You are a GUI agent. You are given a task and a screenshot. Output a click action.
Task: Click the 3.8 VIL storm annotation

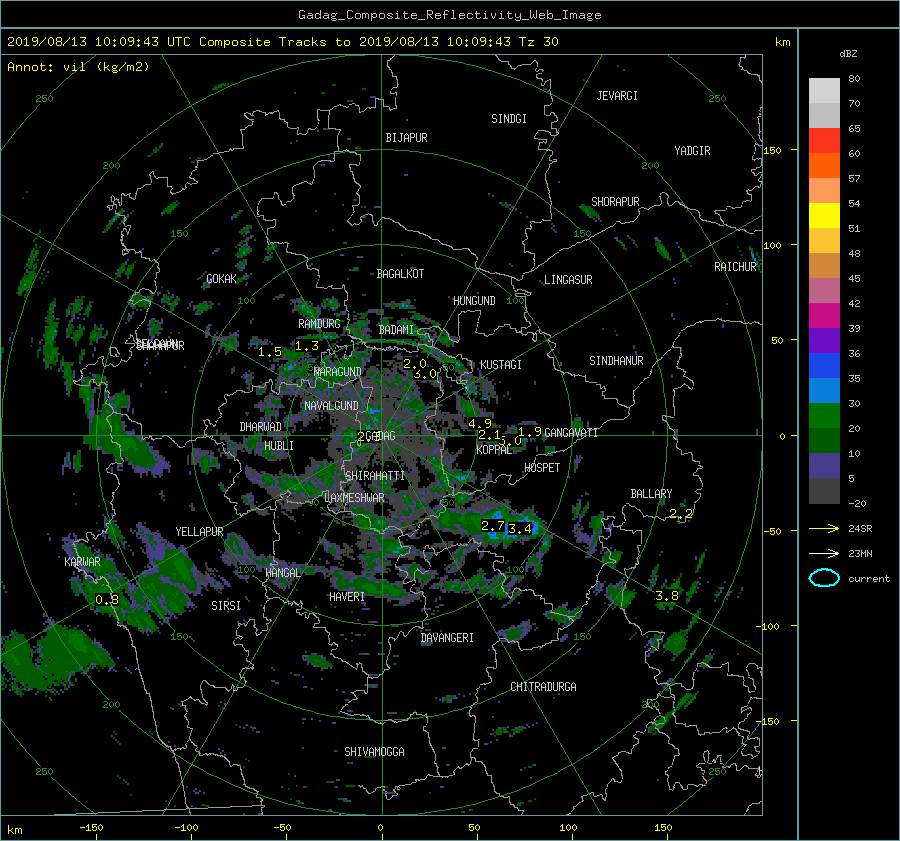[x=666, y=596]
